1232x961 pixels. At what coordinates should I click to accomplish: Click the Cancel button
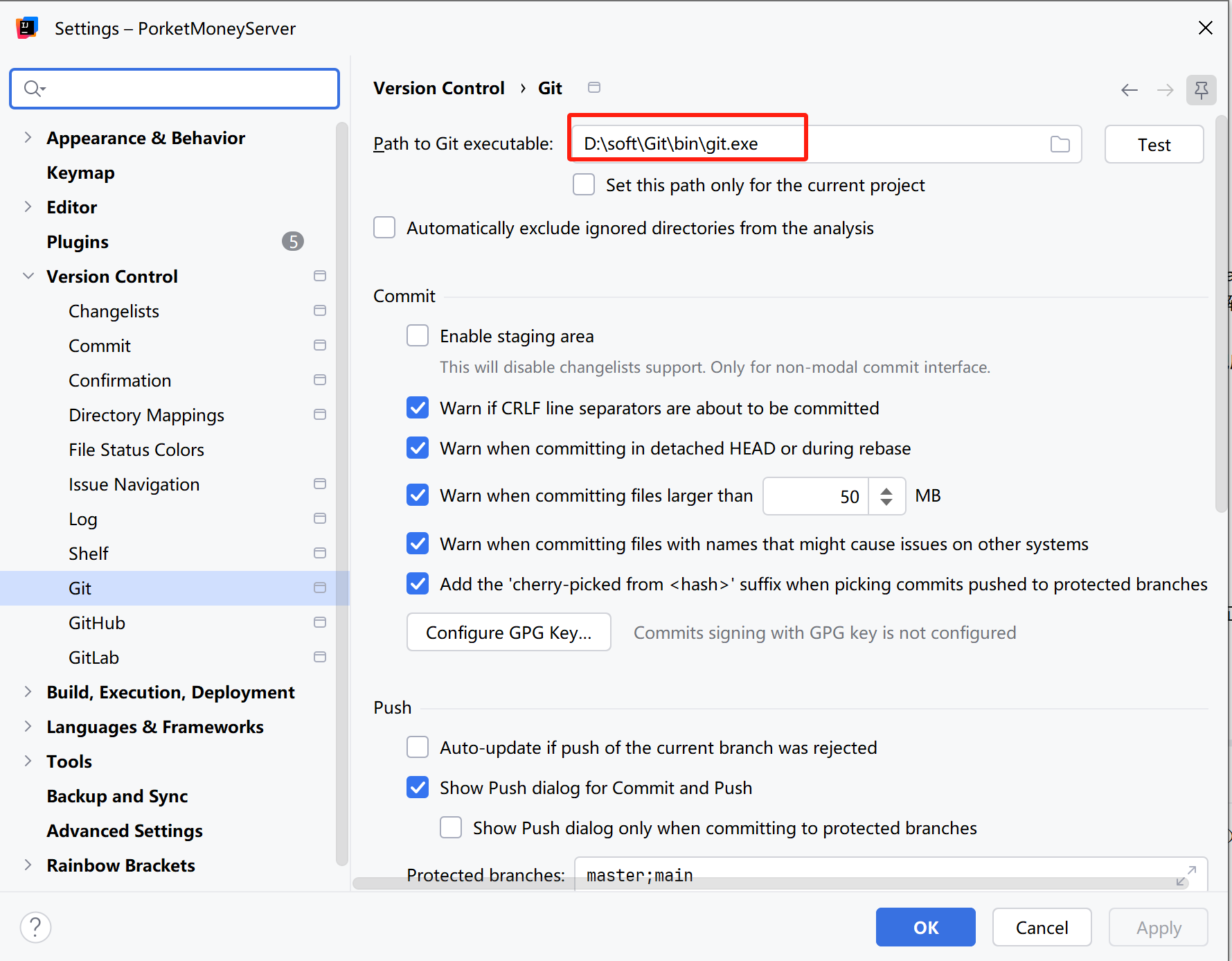click(x=1042, y=927)
